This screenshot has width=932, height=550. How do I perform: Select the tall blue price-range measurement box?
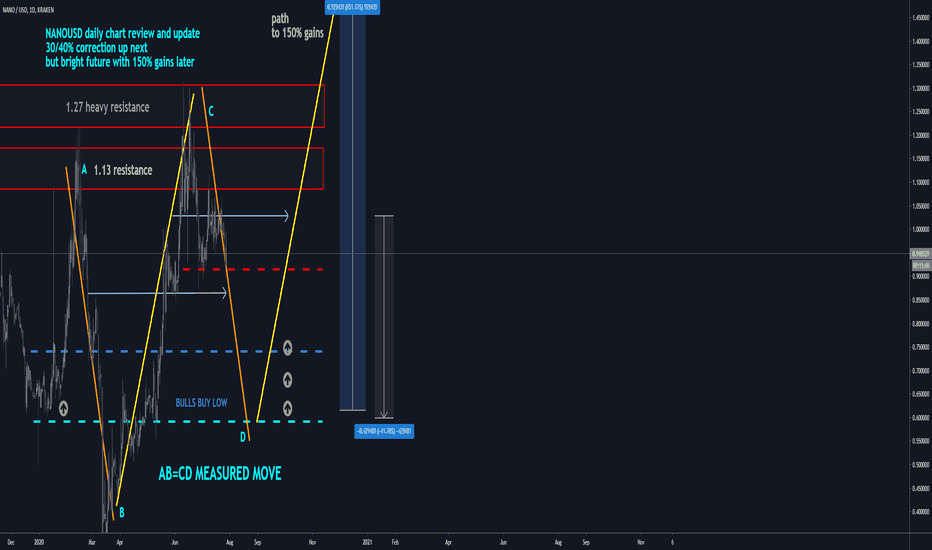tap(352, 211)
